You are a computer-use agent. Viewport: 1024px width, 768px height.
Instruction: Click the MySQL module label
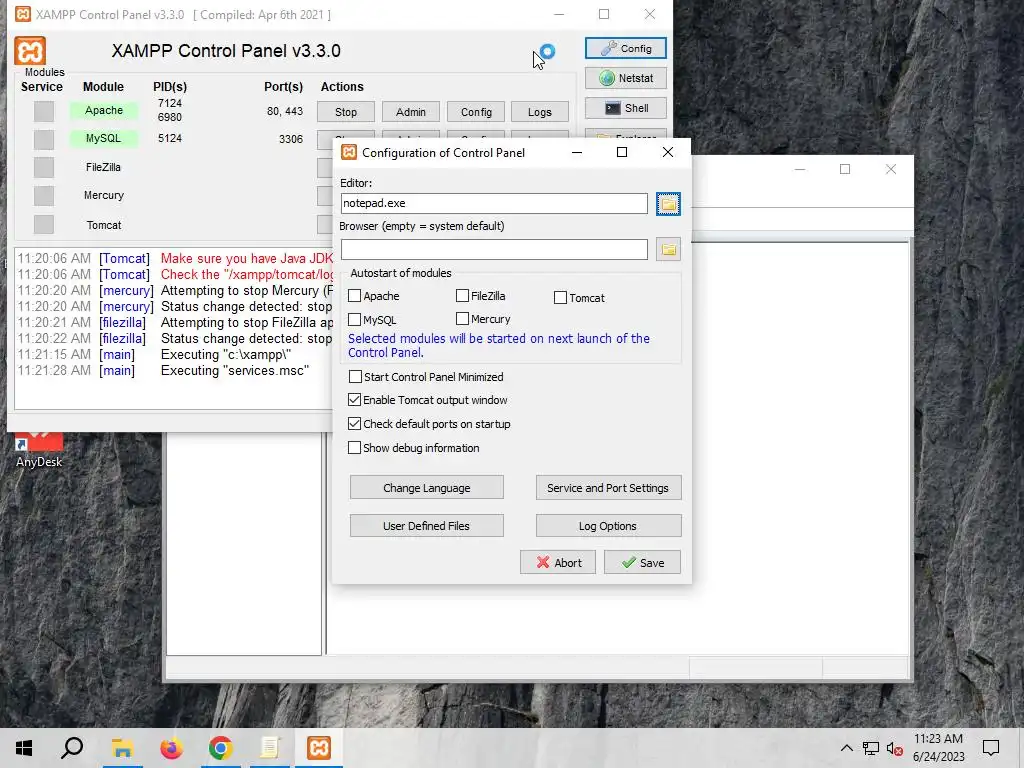104,138
